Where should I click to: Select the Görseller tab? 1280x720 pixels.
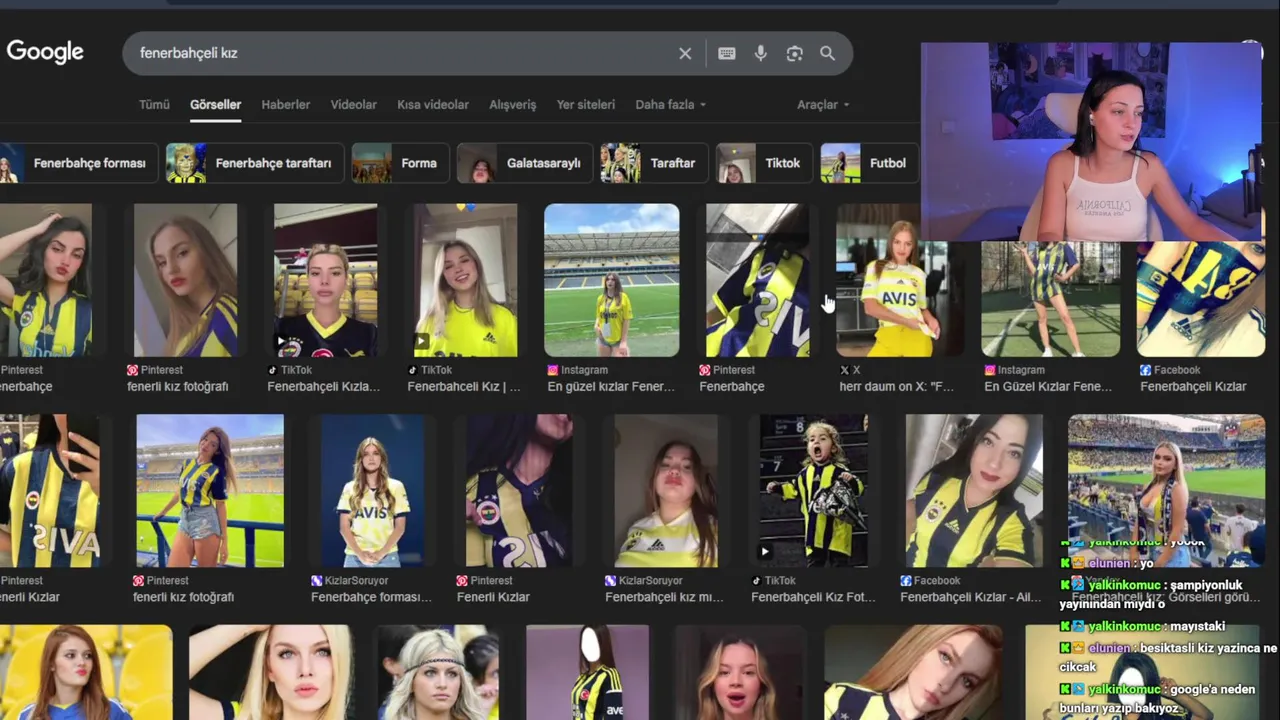215,104
